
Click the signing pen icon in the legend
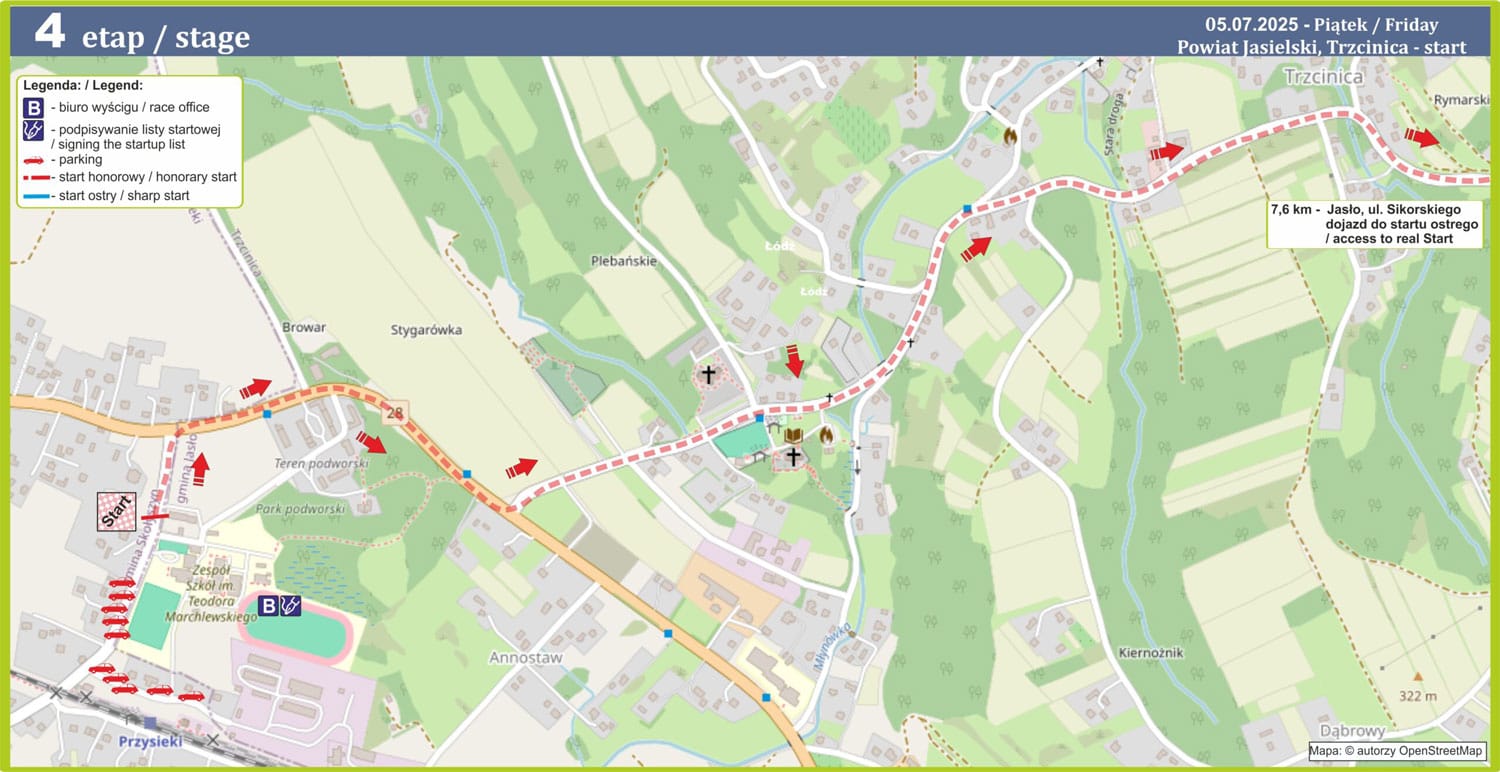(34, 132)
